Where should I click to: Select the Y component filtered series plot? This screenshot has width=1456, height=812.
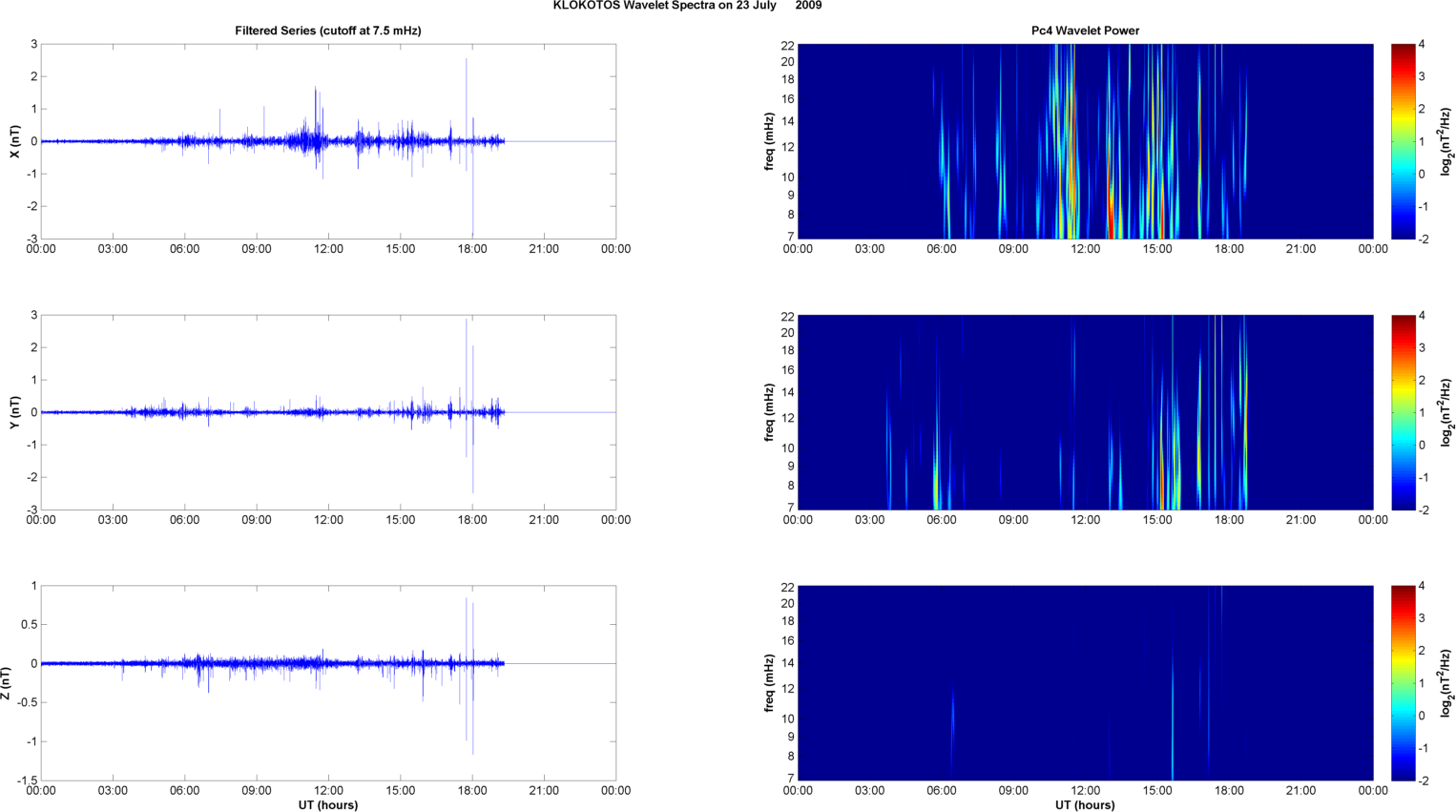click(327, 412)
